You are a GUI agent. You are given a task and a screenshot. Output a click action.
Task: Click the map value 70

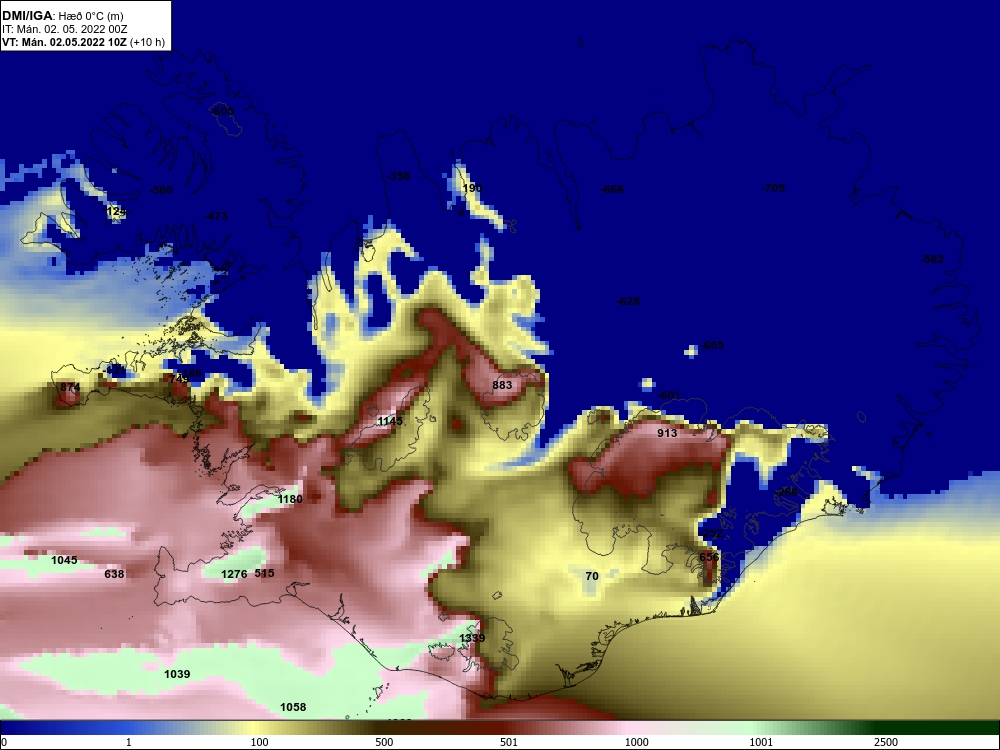[x=592, y=576]
